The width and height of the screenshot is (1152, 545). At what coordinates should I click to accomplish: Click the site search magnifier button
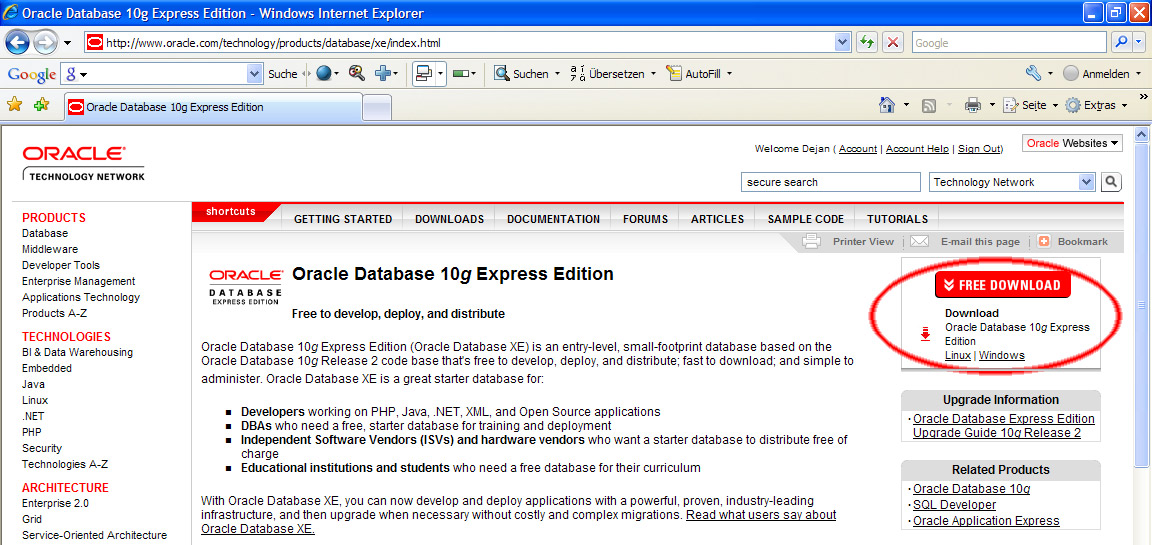click(x=1111, y=182)
